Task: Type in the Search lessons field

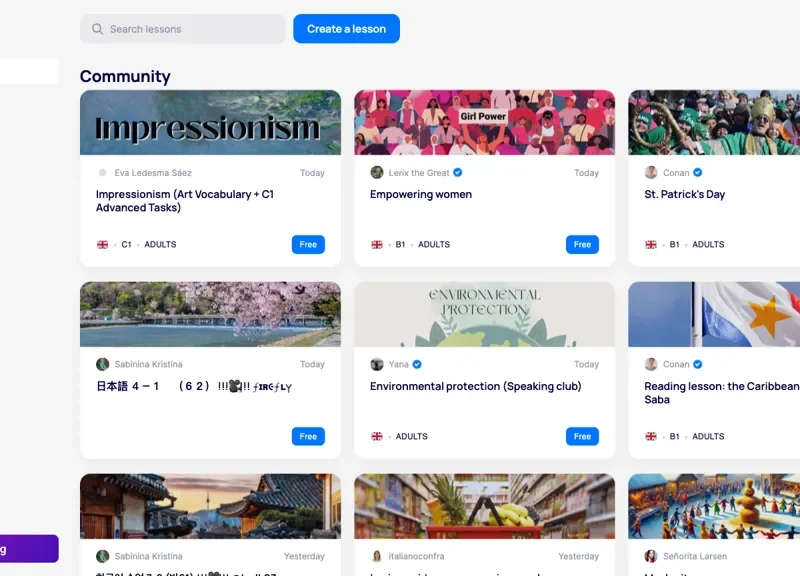Action: (x=190, y=29)
